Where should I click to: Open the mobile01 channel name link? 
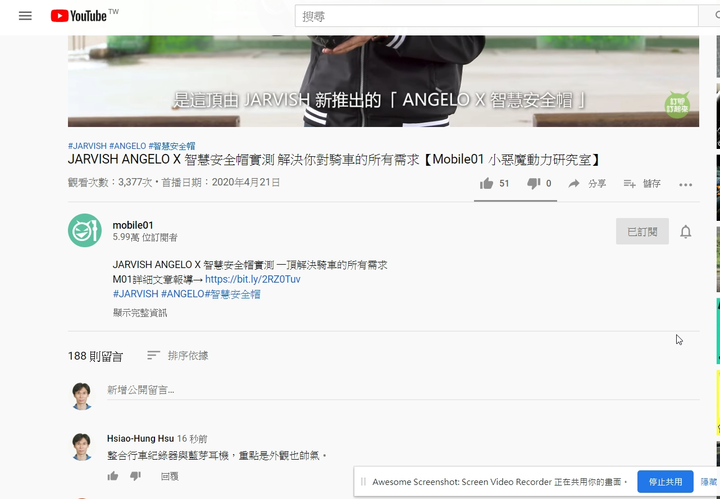tap(133, 225)
